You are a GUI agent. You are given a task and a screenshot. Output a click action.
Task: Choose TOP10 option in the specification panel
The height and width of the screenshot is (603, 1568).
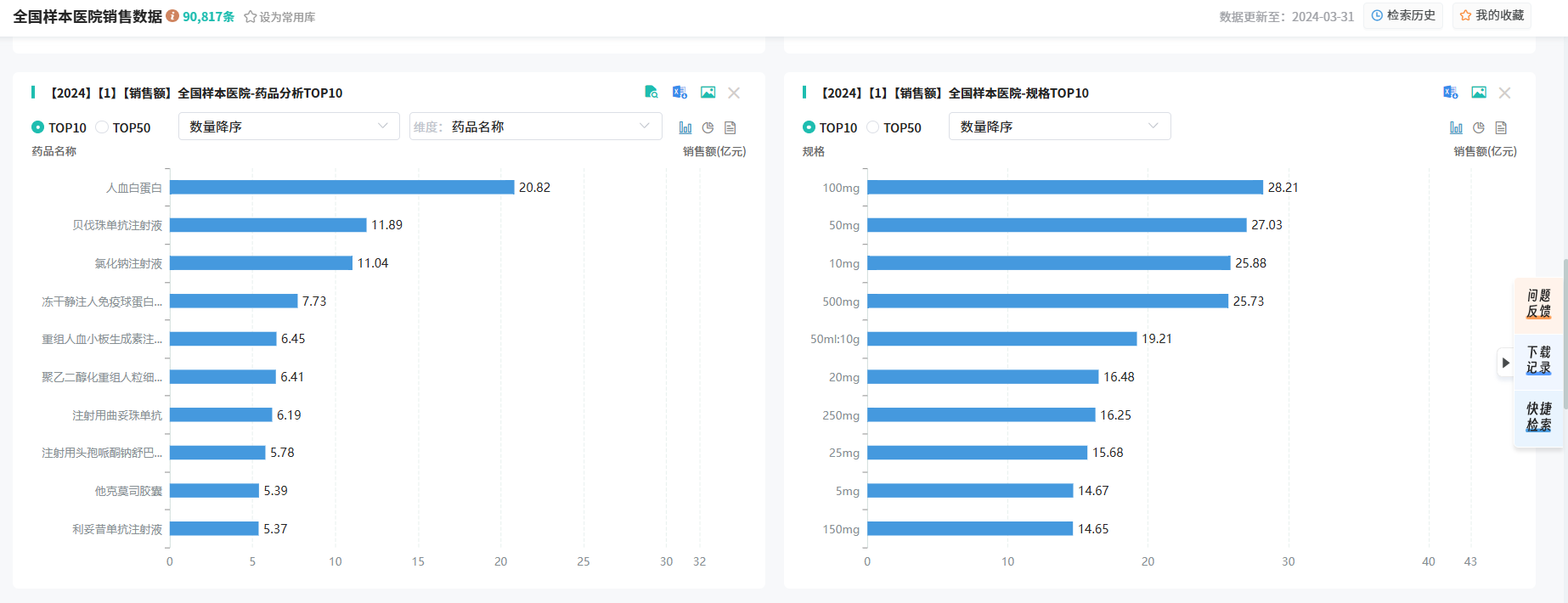(x=809, y=127)
